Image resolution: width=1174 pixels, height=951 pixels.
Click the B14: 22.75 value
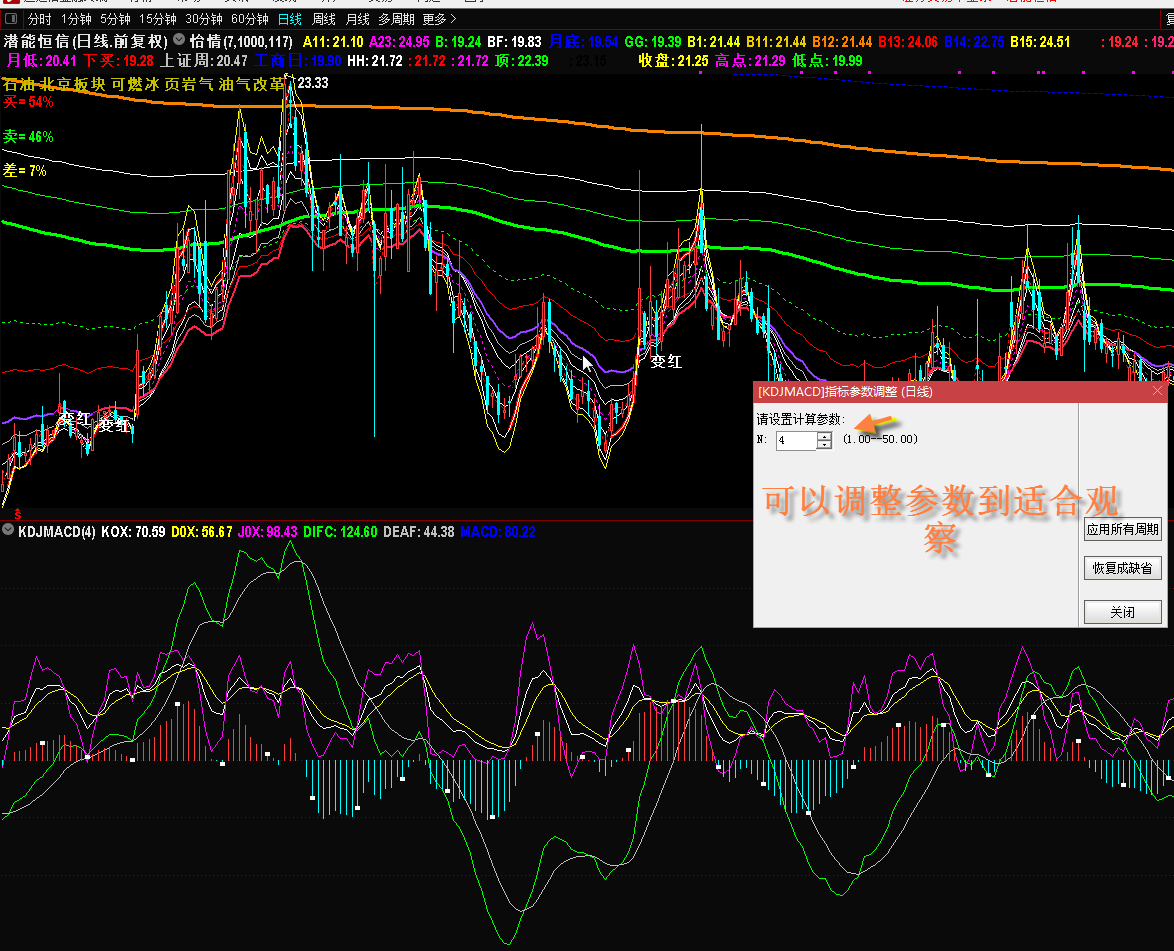pos(974,42)
